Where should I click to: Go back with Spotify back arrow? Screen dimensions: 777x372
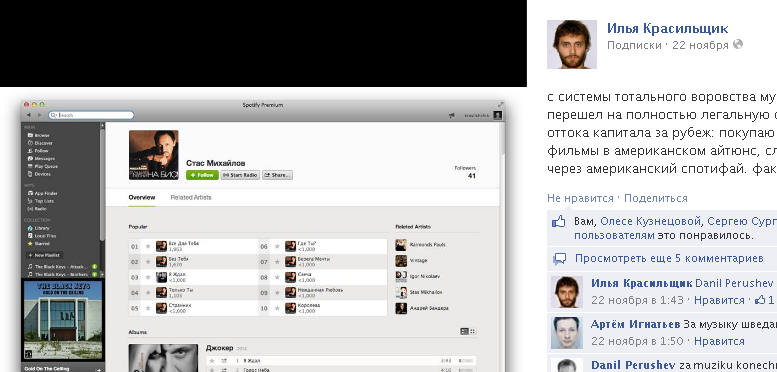coord(29,115)
